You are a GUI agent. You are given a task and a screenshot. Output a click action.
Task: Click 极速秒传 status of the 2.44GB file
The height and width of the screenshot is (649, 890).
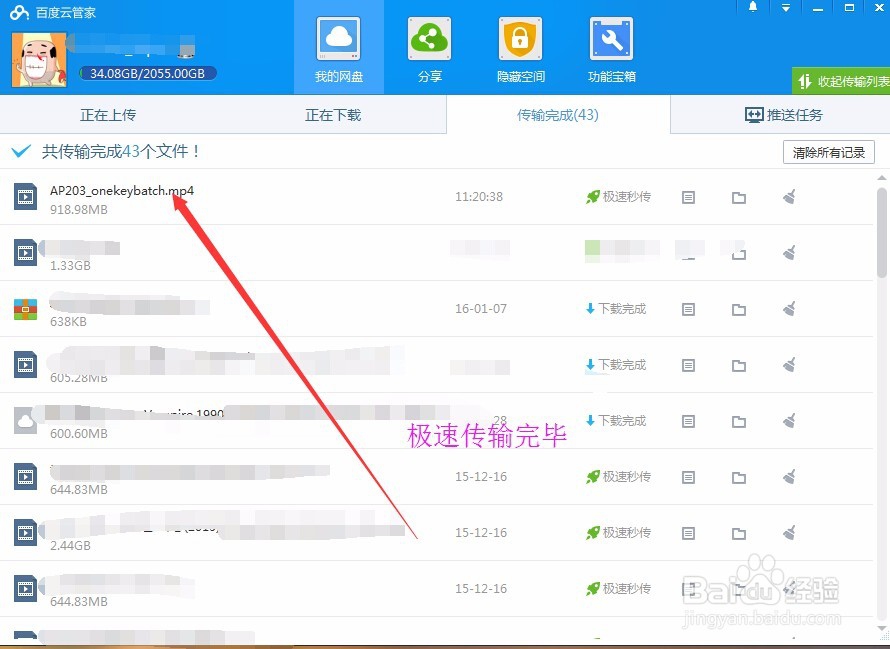[618, 533]
